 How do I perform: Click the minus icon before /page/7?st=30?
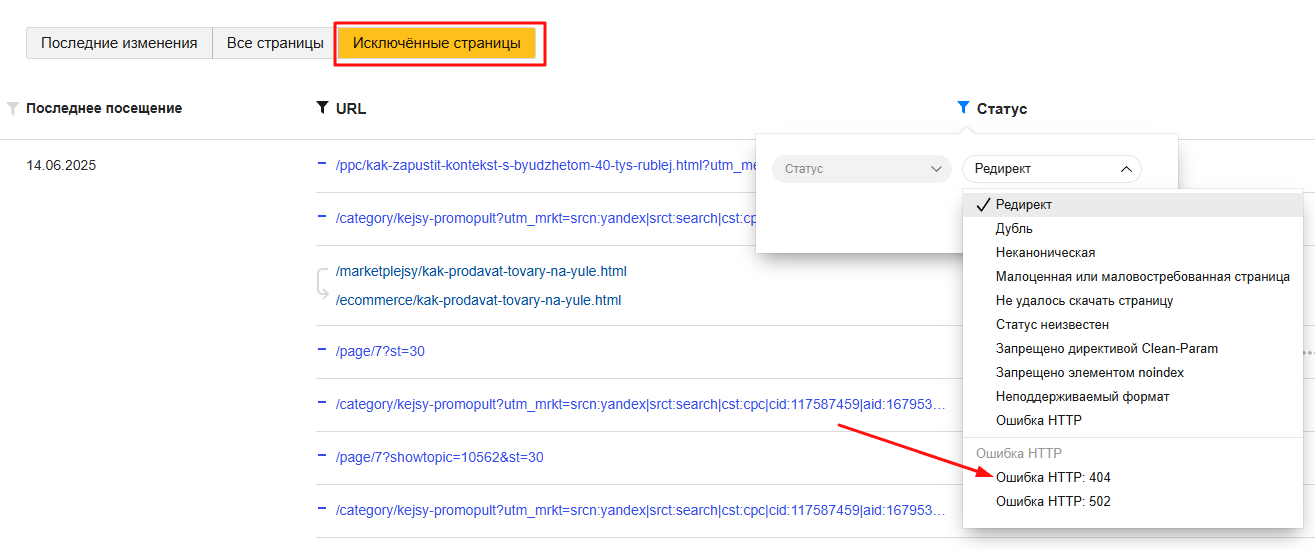tap(322, 351)
